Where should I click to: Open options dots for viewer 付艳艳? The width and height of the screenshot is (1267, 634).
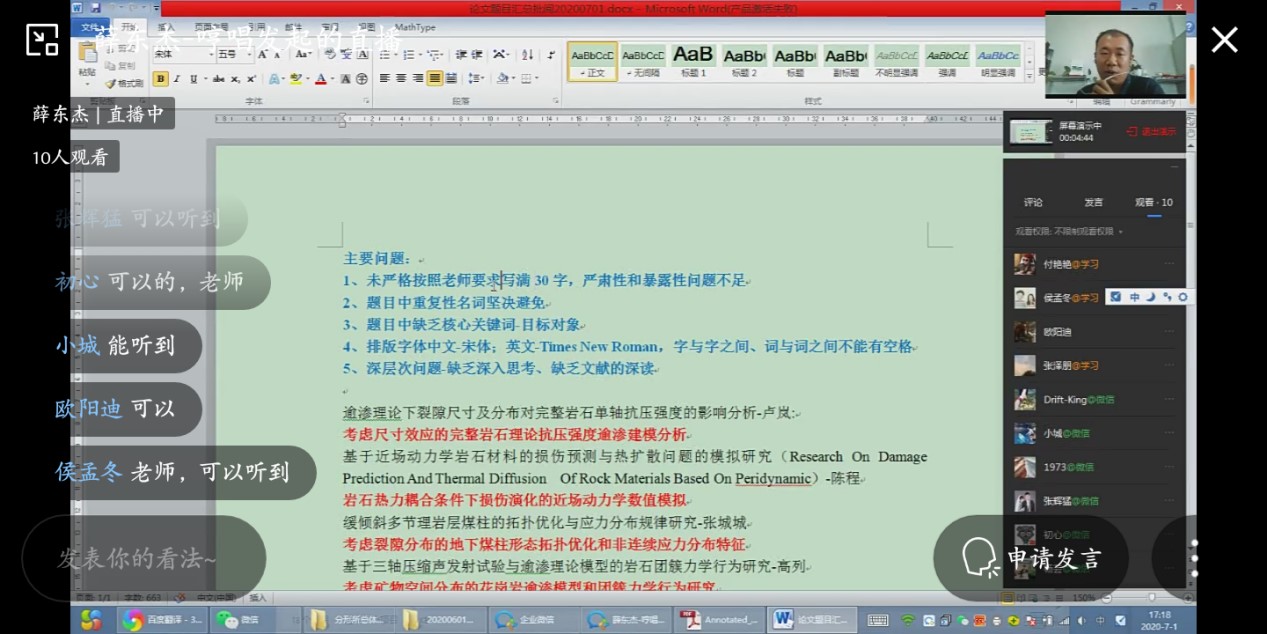1169,264
